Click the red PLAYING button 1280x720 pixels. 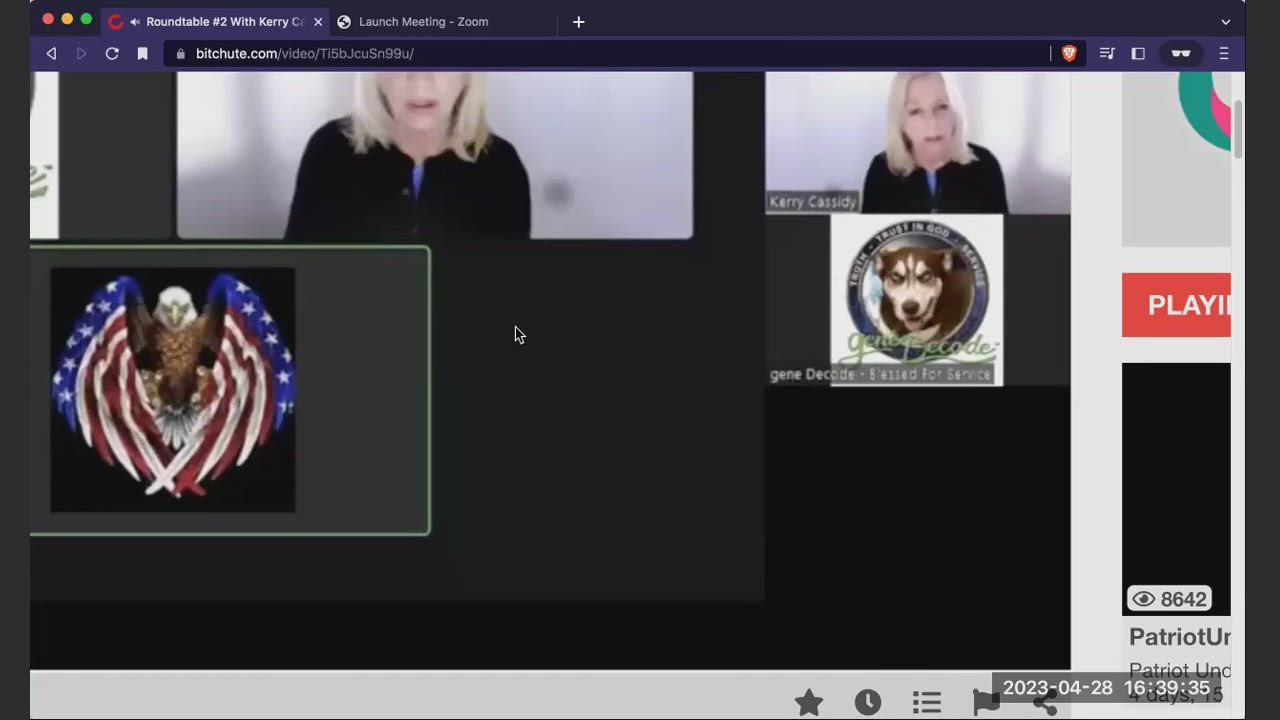coord(1177,305)
